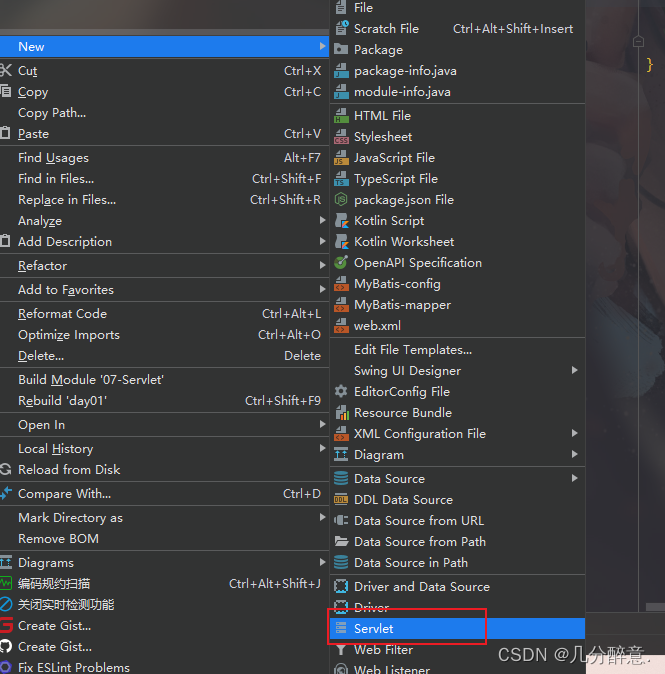Click the module-info.java file icon
Screen dimensions: 665x674
point(341,92)
